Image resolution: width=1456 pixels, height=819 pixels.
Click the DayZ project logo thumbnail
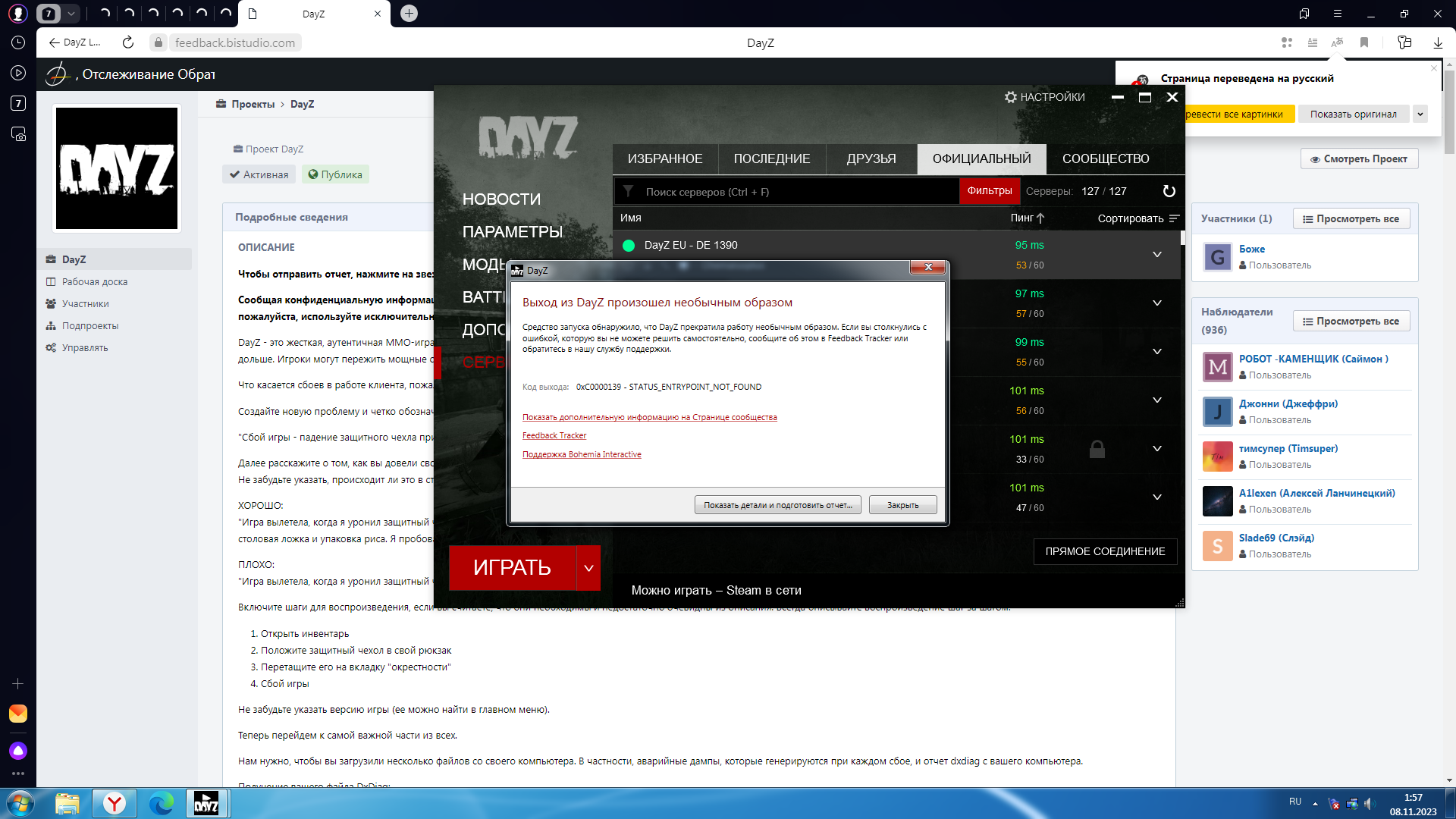pyautogui.click(x=117, y=168)
